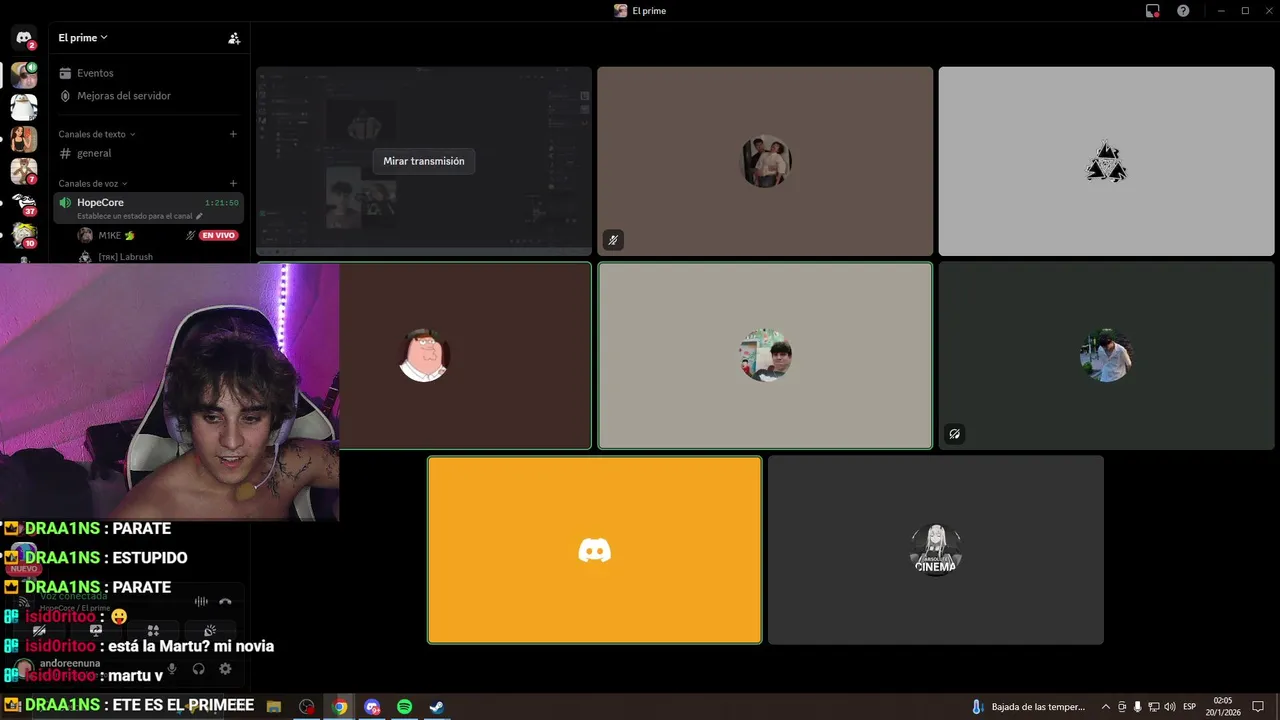
Task: Click ESP language indicator
Action: tap(1189, 707)
